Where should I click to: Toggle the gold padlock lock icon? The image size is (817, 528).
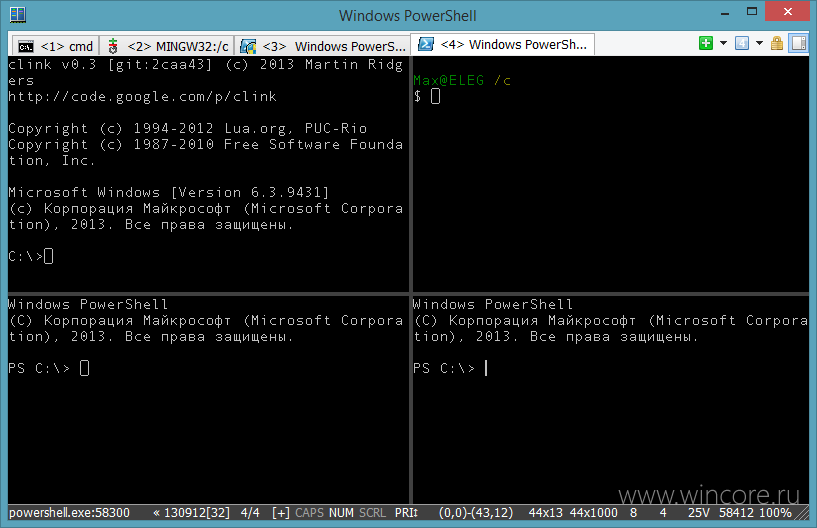777,43
